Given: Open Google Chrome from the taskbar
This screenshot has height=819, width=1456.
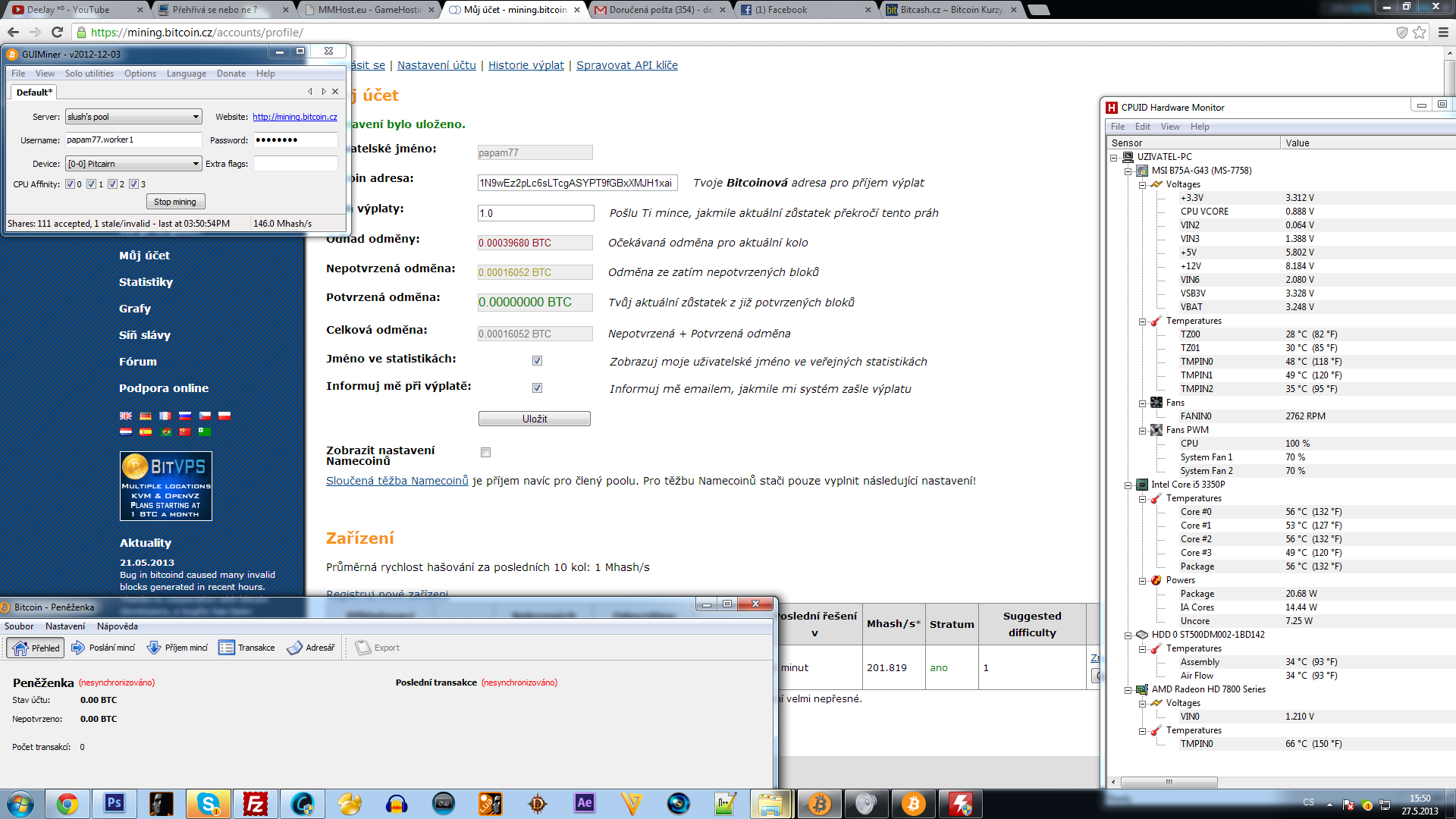Looking at the screenshot, I should pyautogui.click(x=67, y=803).
